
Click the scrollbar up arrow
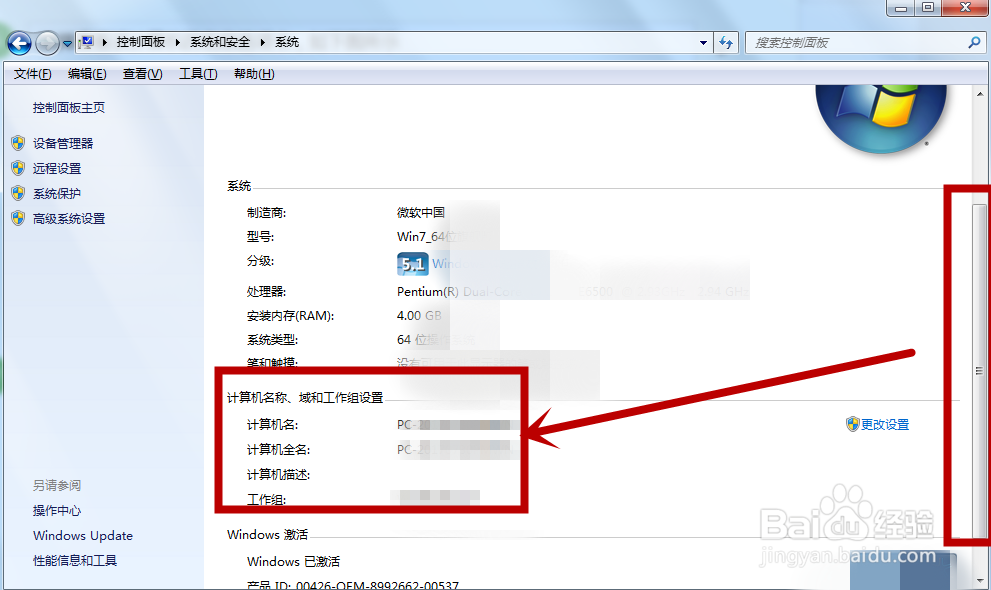pyautogui.click(x=980, y=94)
